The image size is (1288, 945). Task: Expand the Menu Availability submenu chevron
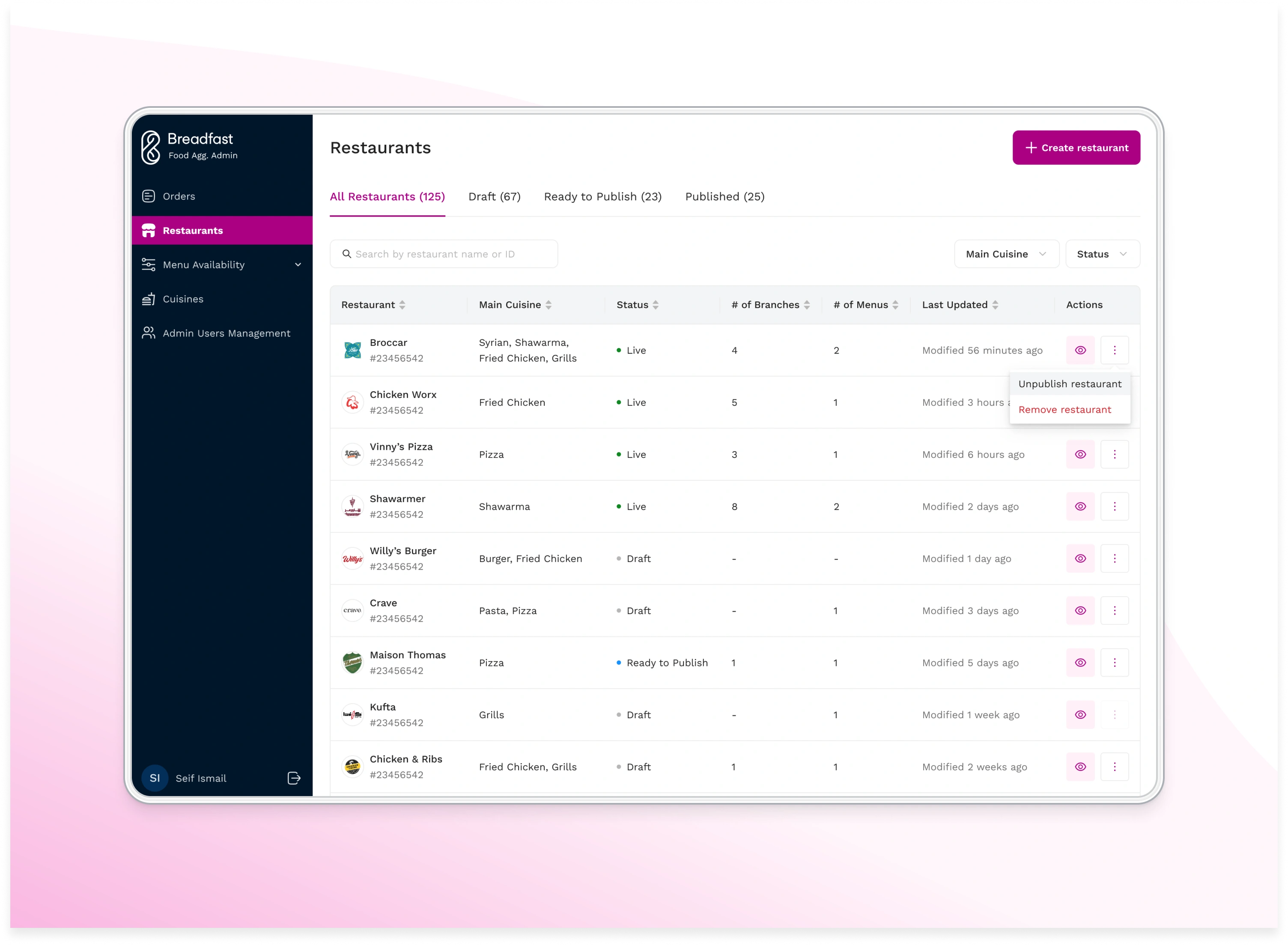(x=298, y=265)
